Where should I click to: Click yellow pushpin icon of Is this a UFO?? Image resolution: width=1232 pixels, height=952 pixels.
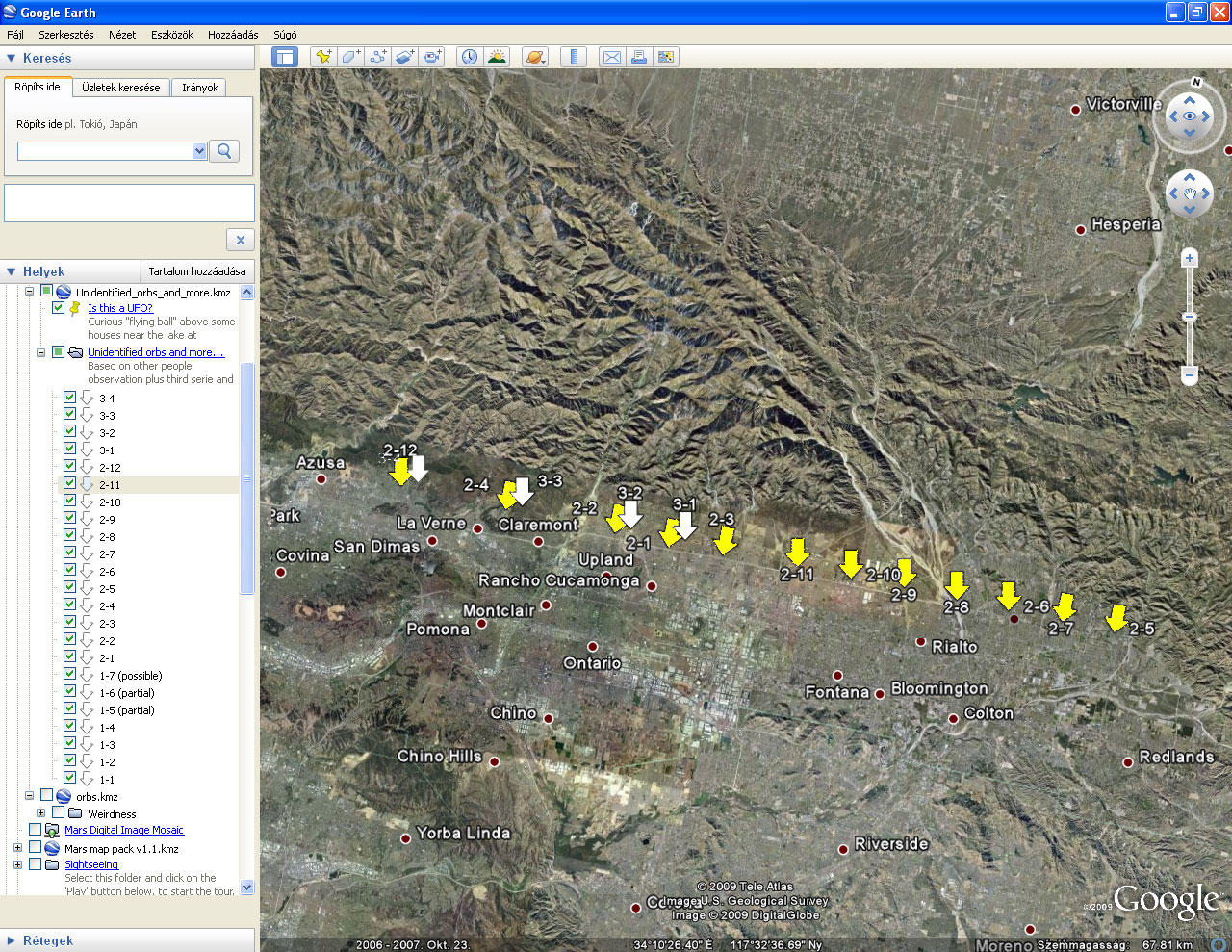click(x=75, y=308)
